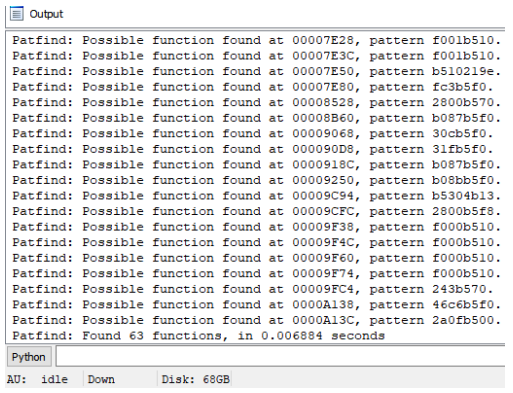This screenshot has height=393, width=513.
Task: Click the line with pattern b510219e
Action: (x=256, y=71)
